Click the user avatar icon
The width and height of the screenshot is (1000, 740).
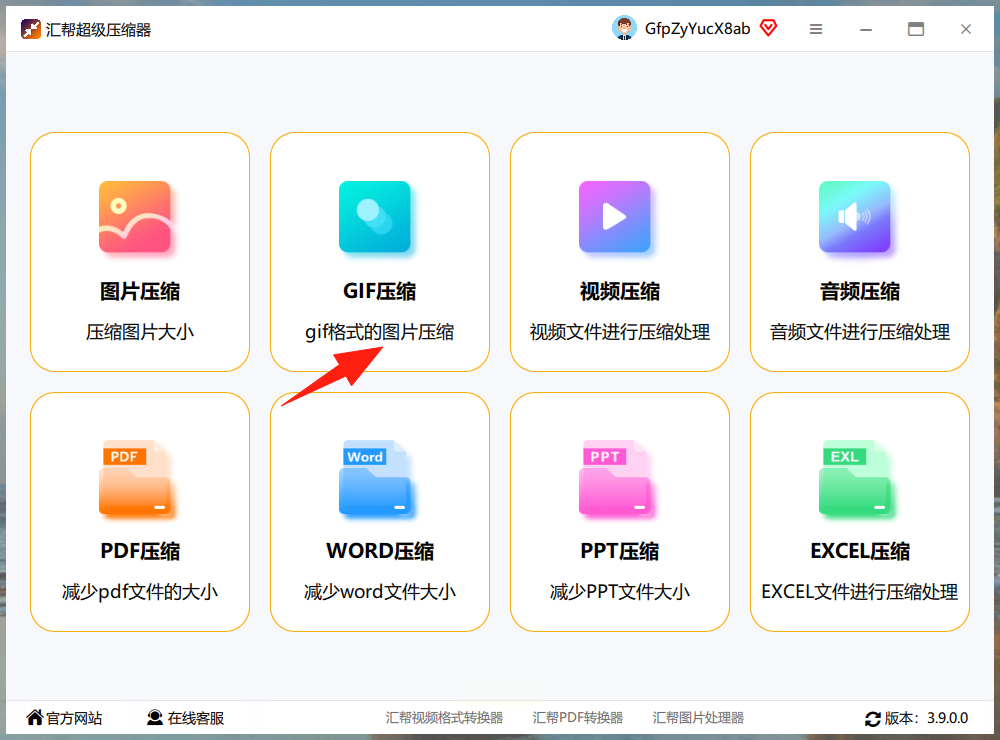[624, 29]
